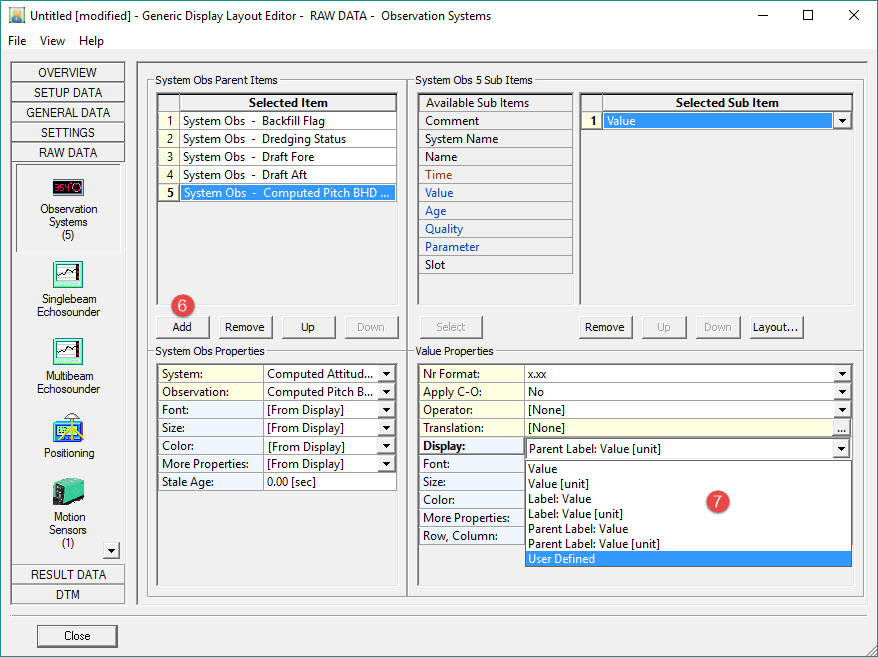Expand the Display format dropdown arrow

[x=842, y=449]
